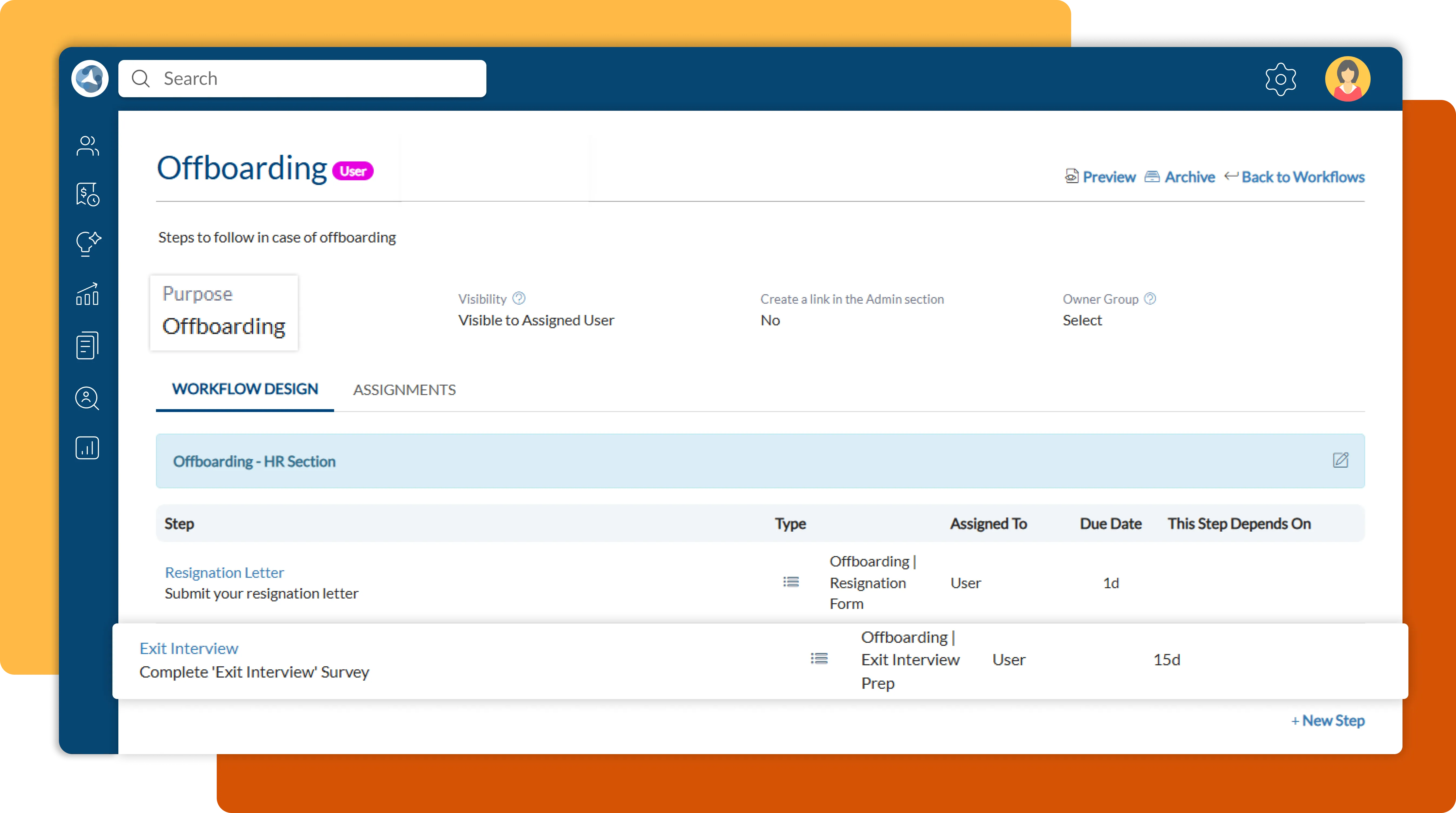Add a step with + New Step
1456x813 pixels.
(x=1328, y=720)
